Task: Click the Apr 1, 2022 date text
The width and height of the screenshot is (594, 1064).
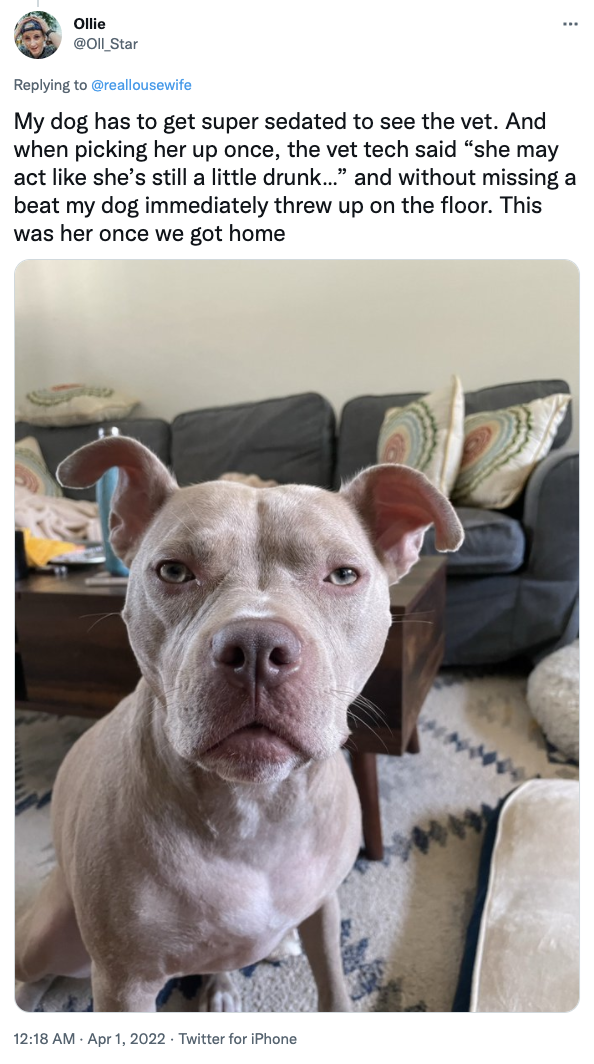Action: (126, 1039)
